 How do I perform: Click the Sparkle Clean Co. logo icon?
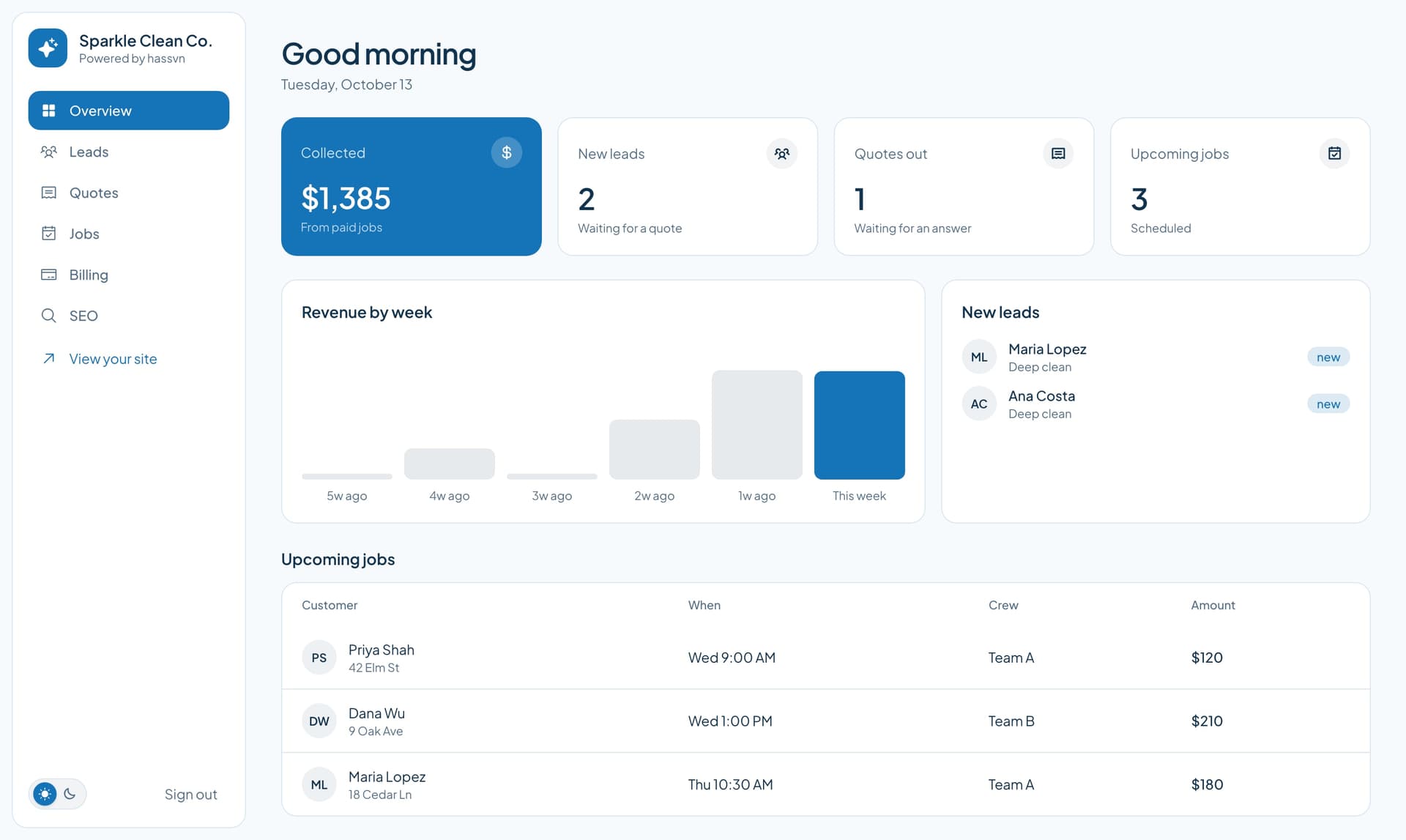[x=48, y=48]
